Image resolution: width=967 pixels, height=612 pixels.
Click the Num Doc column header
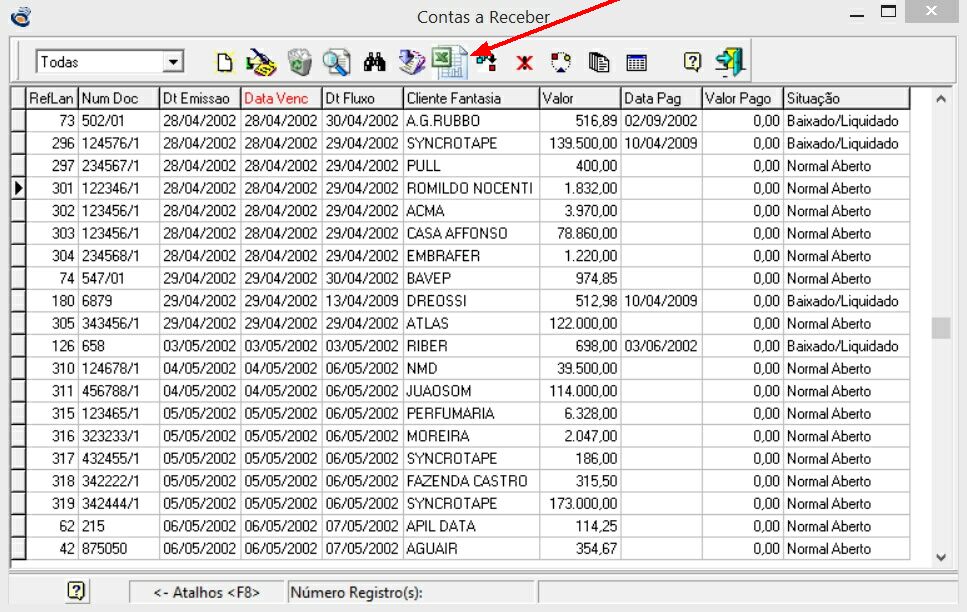[118, 98]
